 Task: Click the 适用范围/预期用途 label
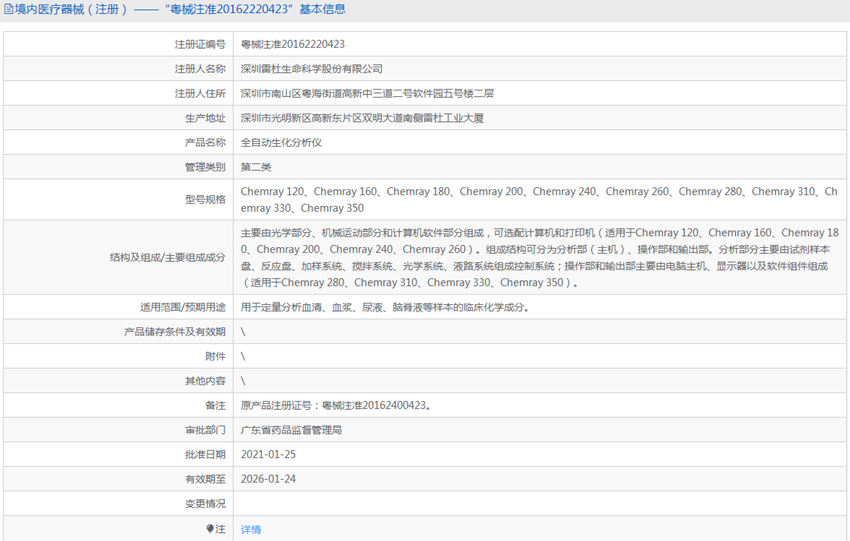click(183, 307)
